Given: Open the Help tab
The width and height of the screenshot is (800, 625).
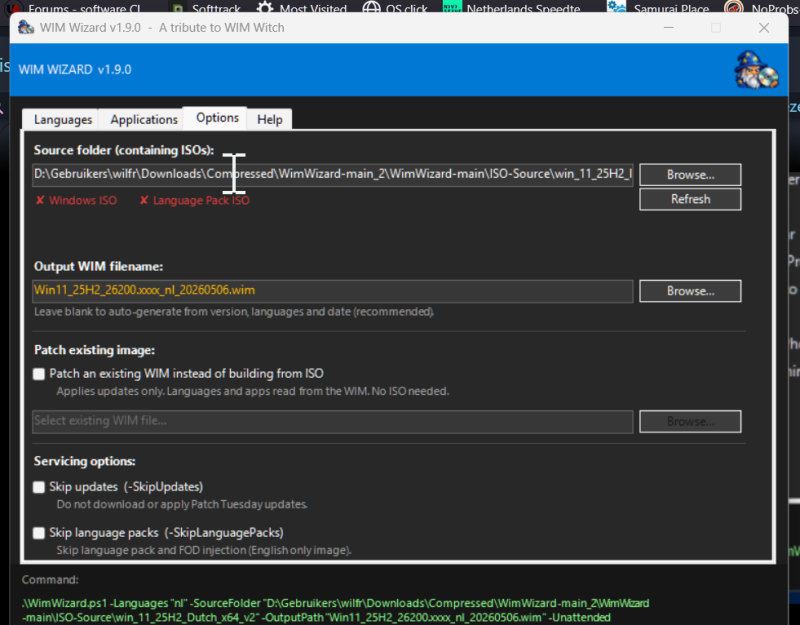Looking at the screenshot, I should (269, 119).
